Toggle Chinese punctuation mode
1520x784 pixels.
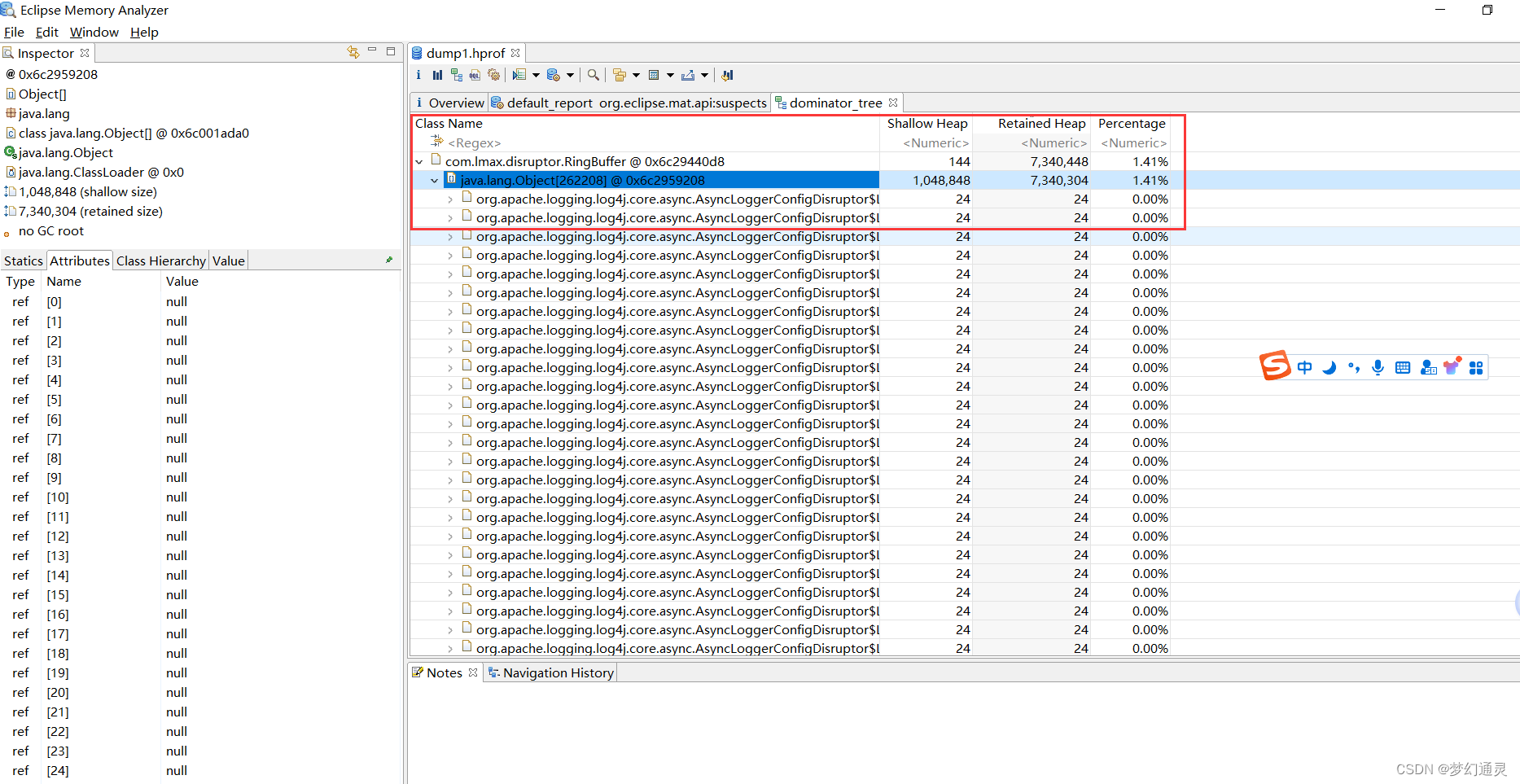[x=1354, y=368]
